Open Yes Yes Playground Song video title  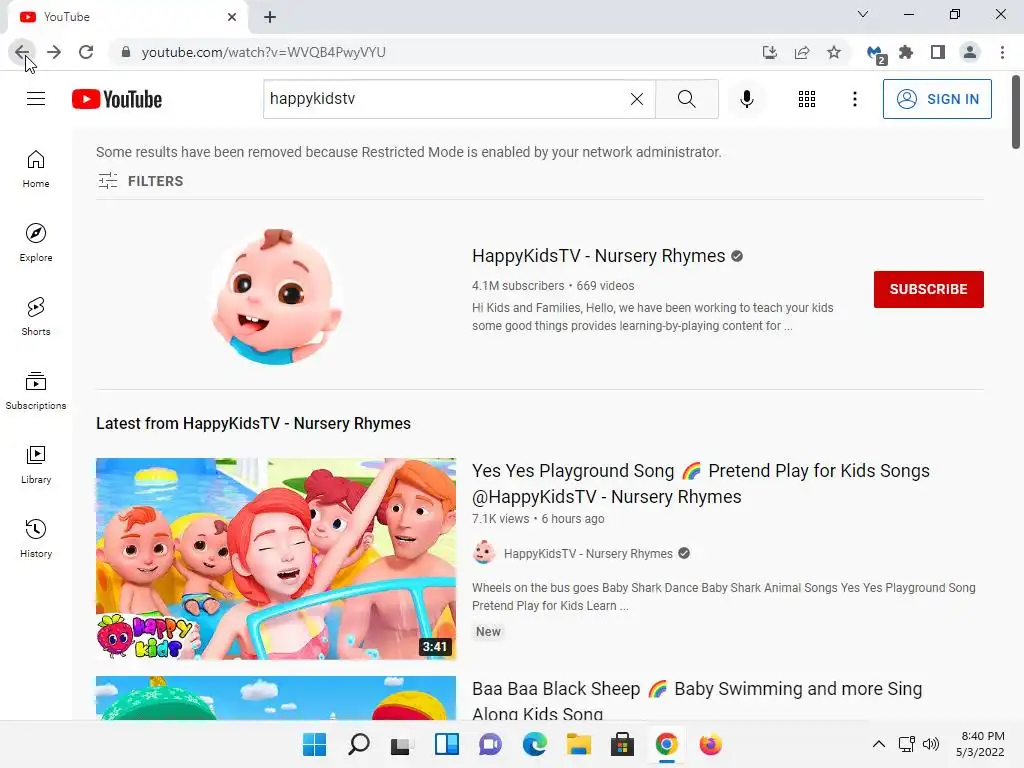coord(700,483)
